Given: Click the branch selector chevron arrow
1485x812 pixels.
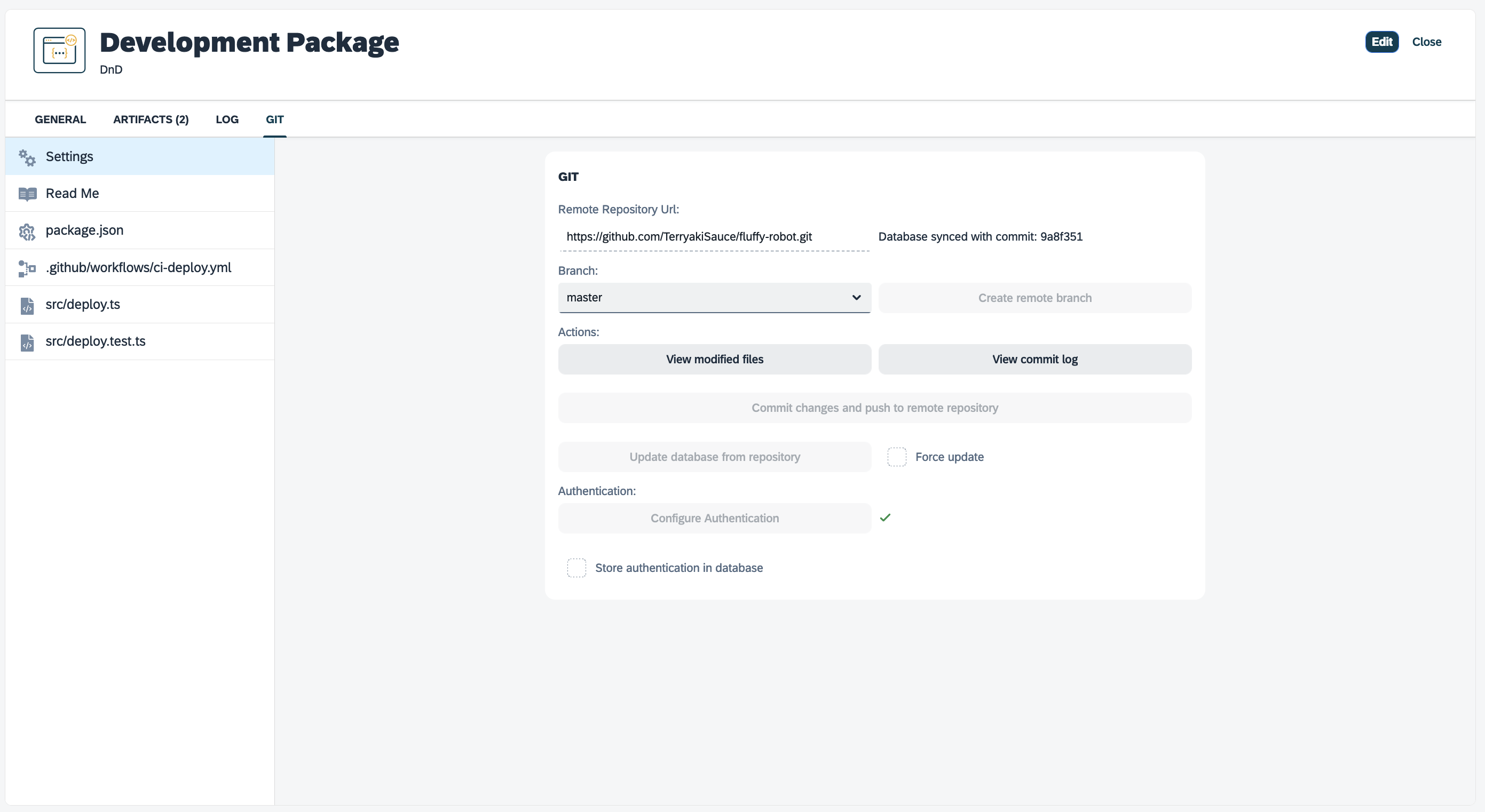Looking at the screenshot, I should coord(857,298).
